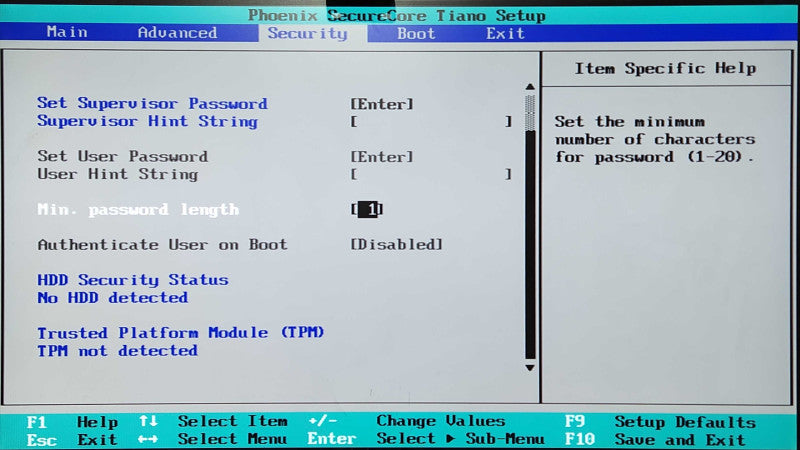Viewport: 800px width, 450px height.
Task: Select Set Supervisor Password option
Action: (152, 103)
